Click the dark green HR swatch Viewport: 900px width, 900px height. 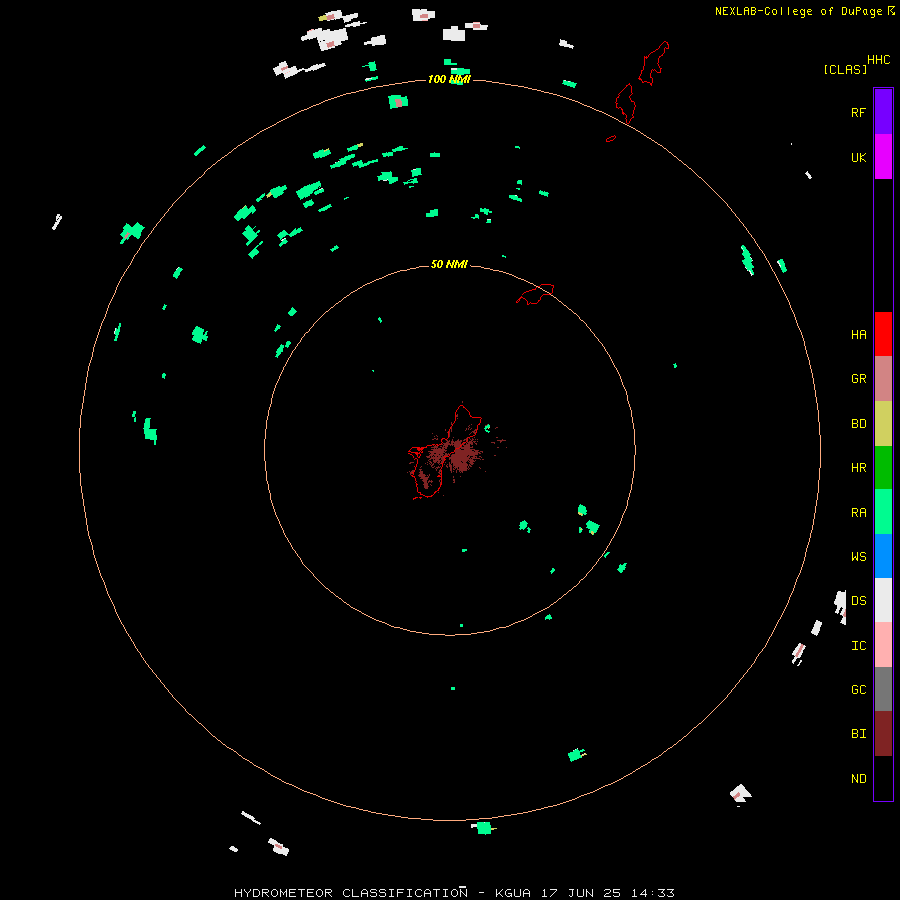[883, 468]
